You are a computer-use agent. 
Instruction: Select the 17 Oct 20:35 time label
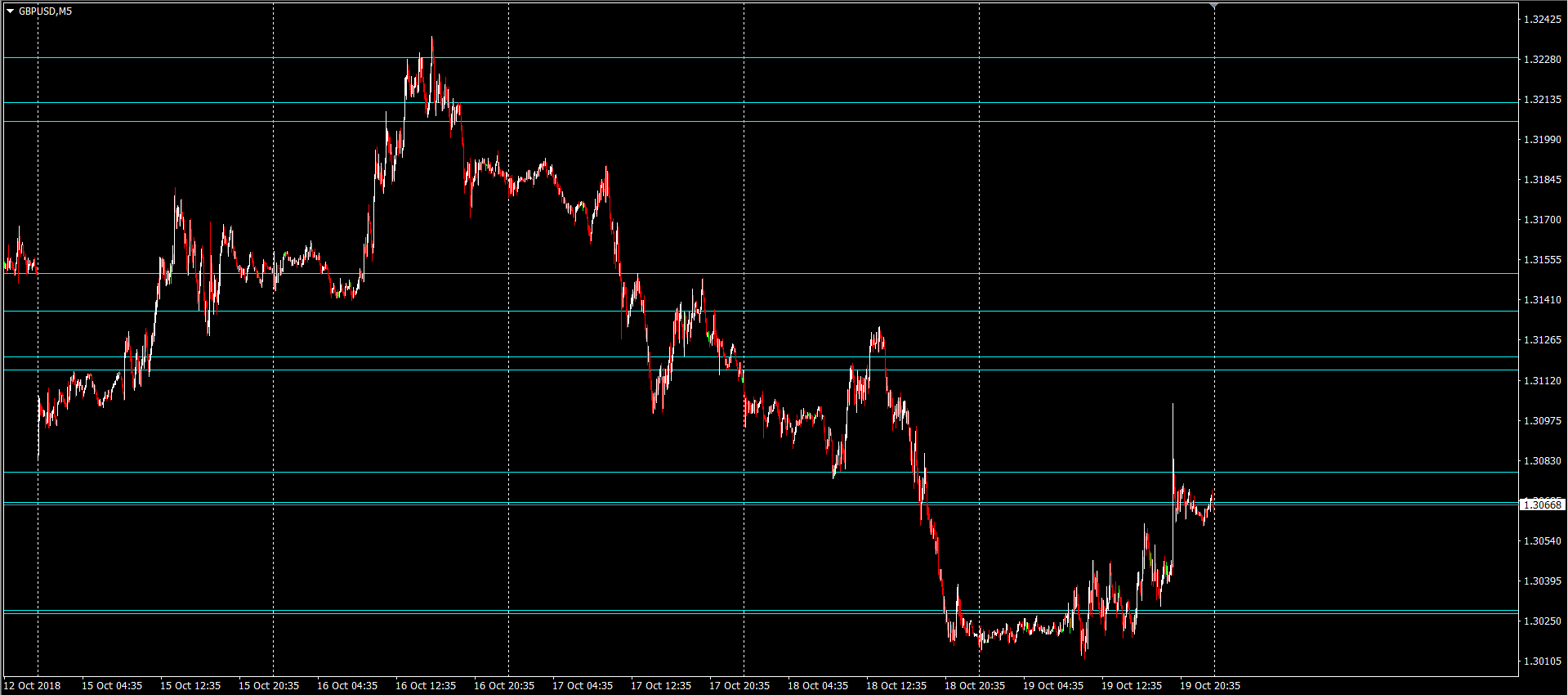(x=739, y=685)
